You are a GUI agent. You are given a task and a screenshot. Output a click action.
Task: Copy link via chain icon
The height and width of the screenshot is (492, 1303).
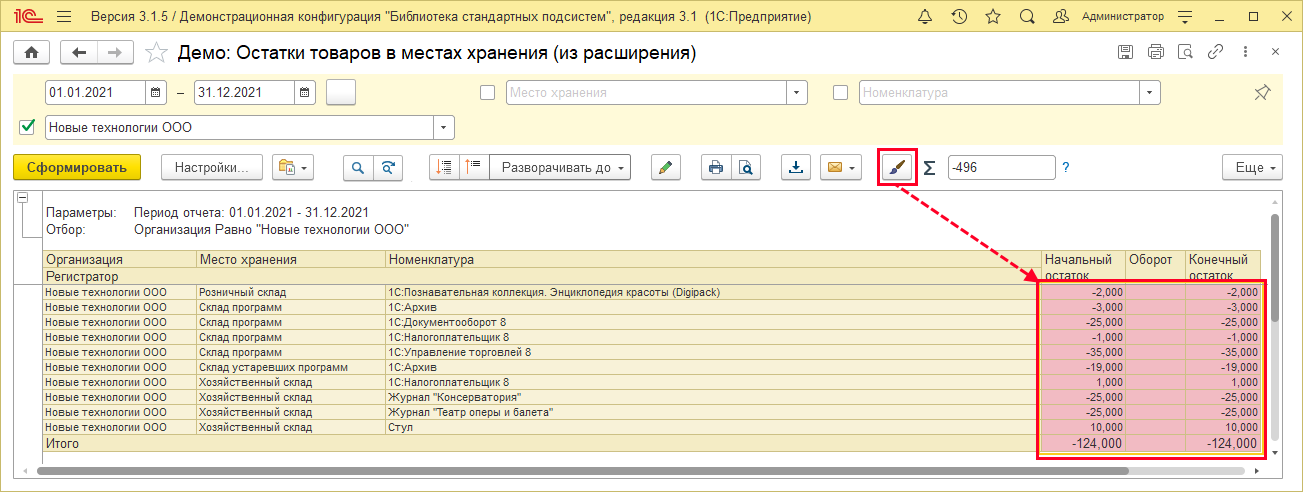click(x=1216, y=52)
